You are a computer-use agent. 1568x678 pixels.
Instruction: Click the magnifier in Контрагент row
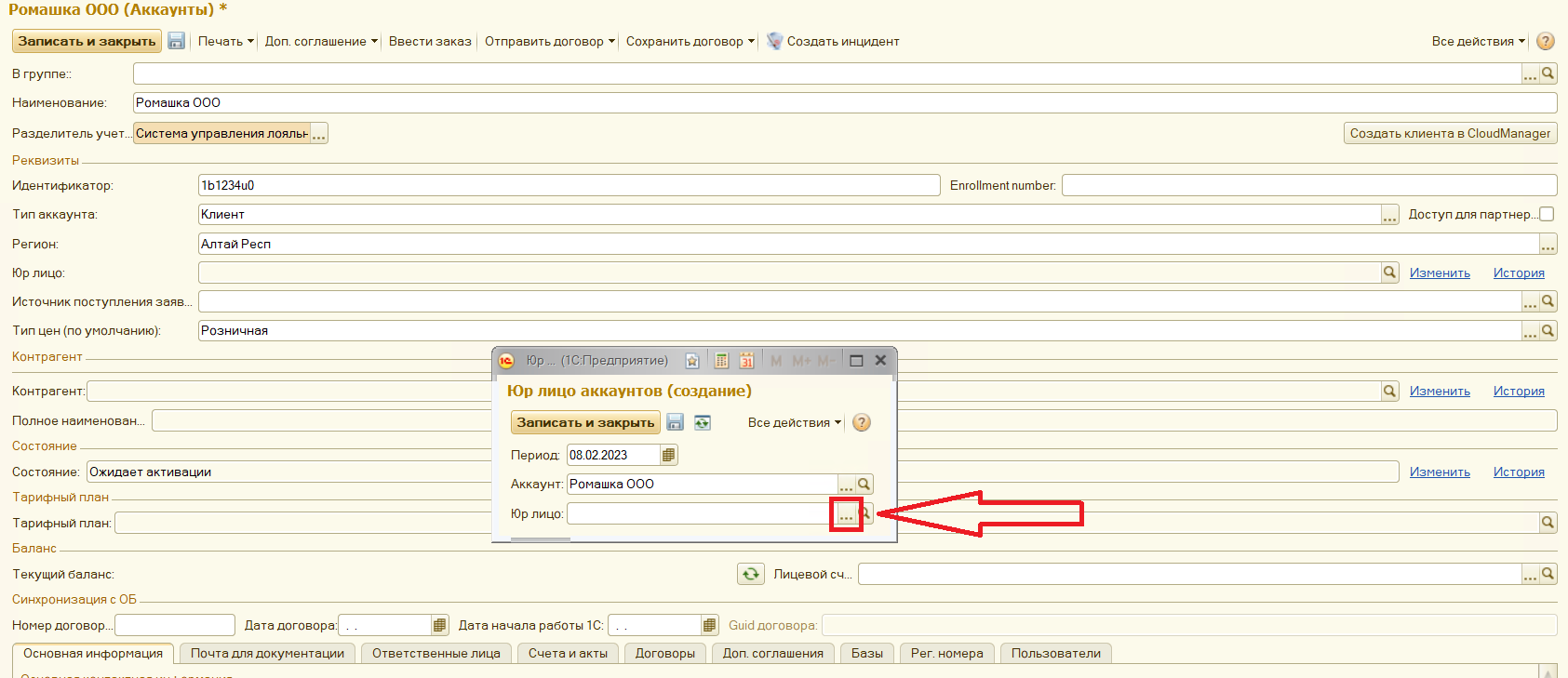point(1390,391)
